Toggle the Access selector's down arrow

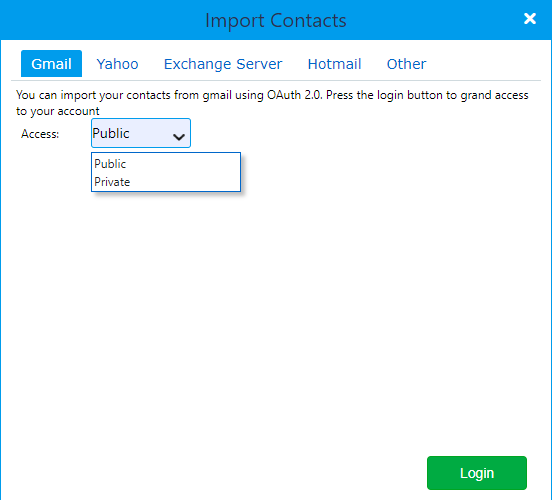click(179, 137)
